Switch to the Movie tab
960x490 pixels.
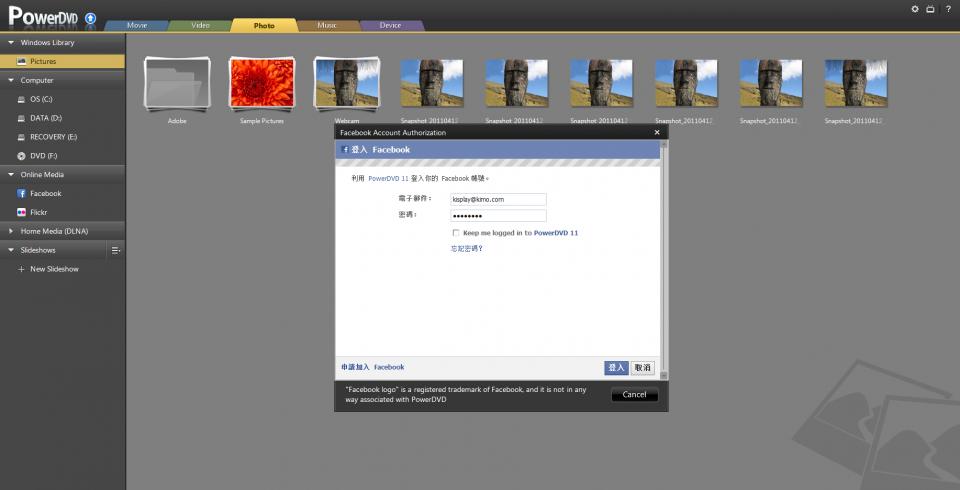[137, 26]
